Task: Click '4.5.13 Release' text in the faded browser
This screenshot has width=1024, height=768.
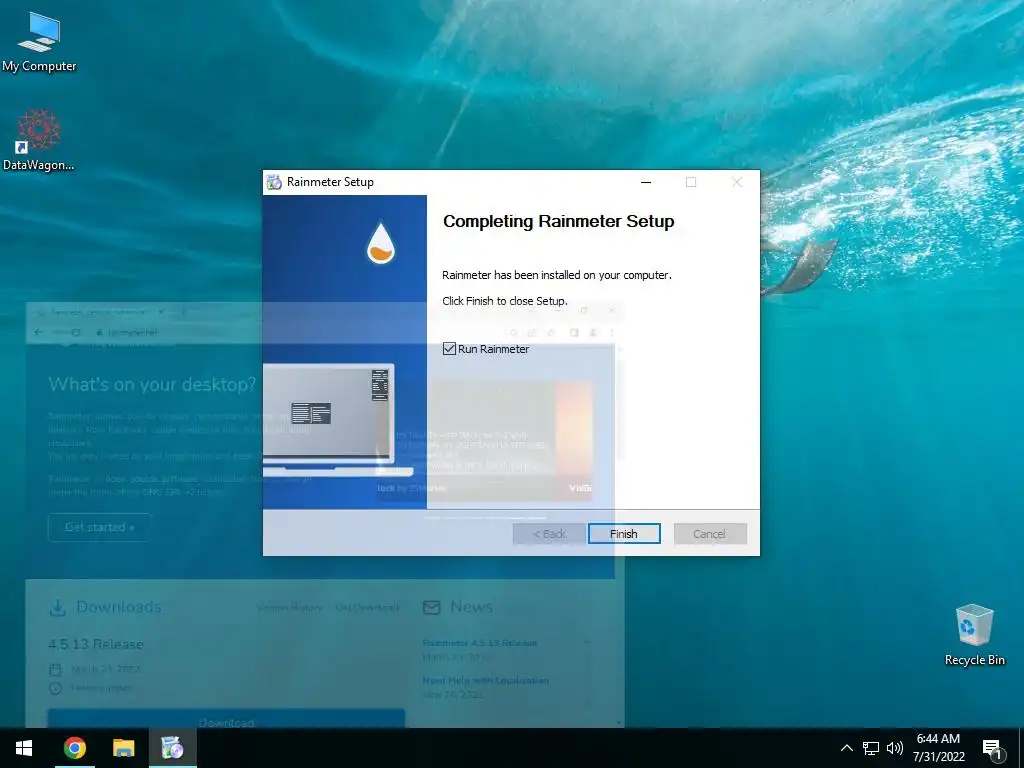Action: point(95,644)
